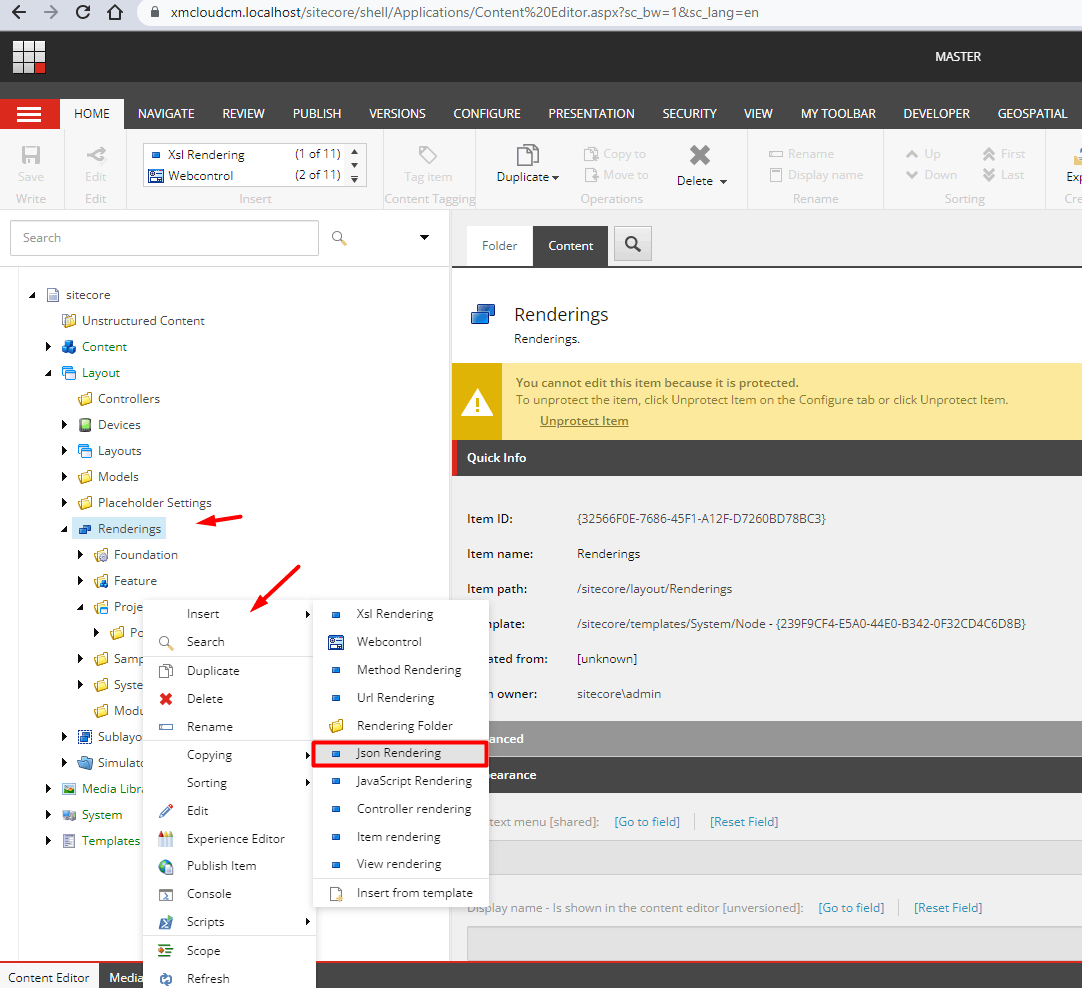Choose Insert from template option

pos(414,893)
